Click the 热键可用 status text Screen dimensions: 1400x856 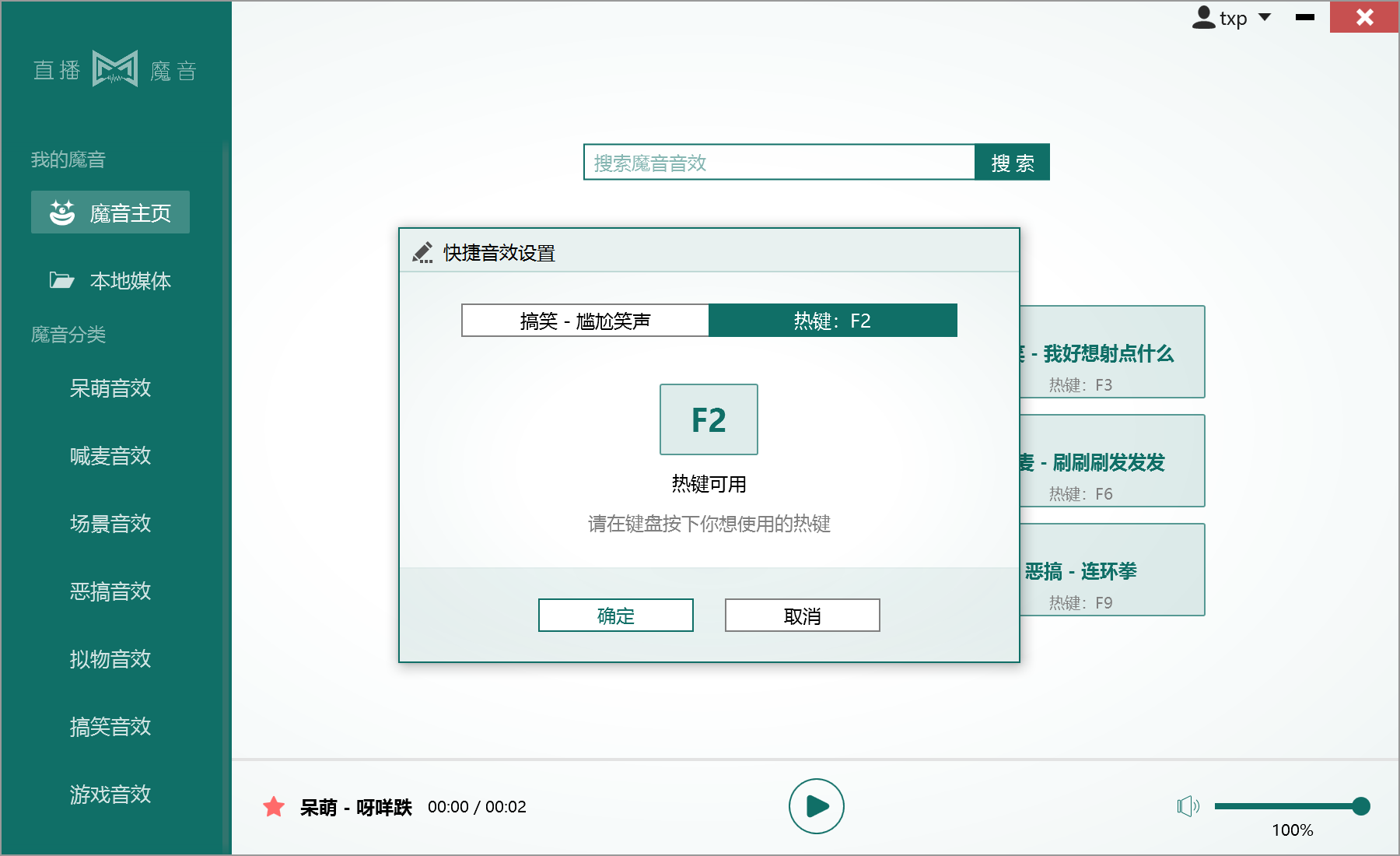pos(709,484)
